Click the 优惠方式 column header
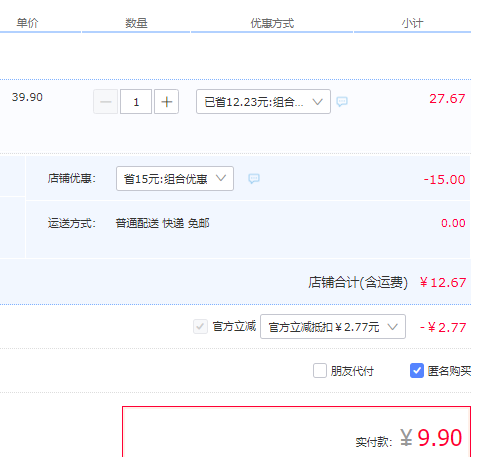Image resolution: width=483 pixels, height=457 pixels. 272,23
